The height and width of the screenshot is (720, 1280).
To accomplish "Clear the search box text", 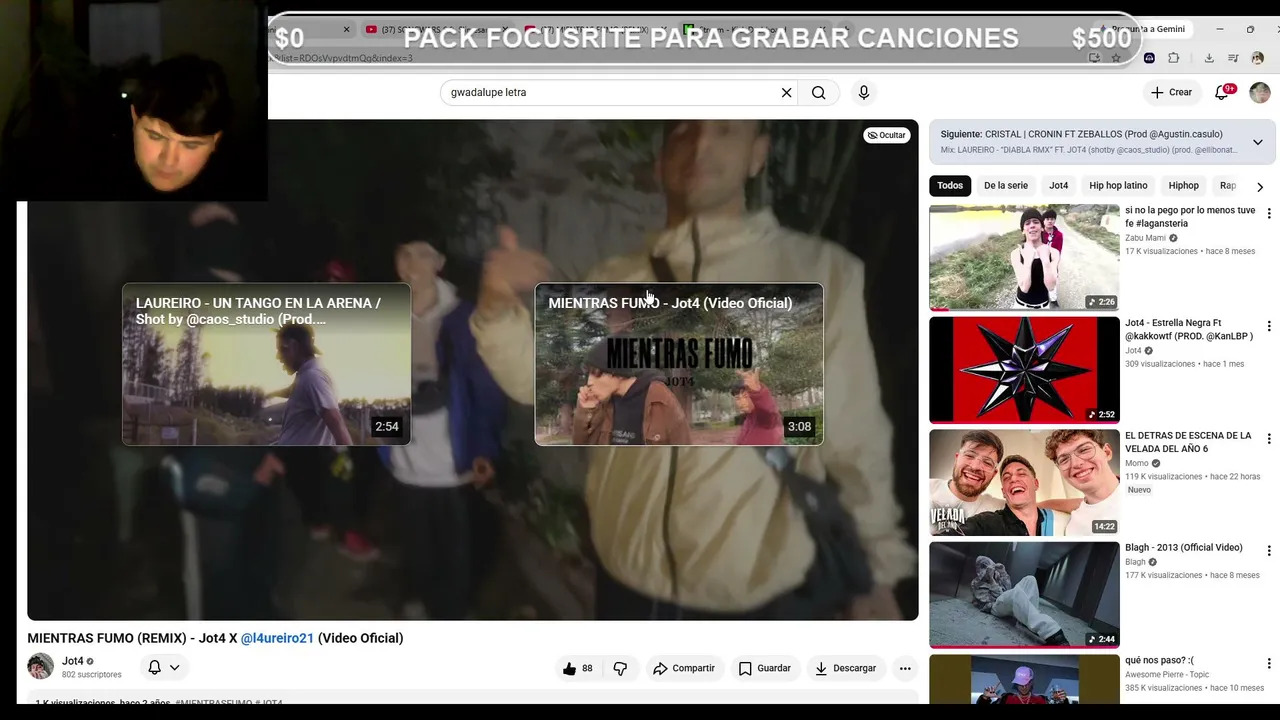I will pyautogui.click(x=786, y=93).
